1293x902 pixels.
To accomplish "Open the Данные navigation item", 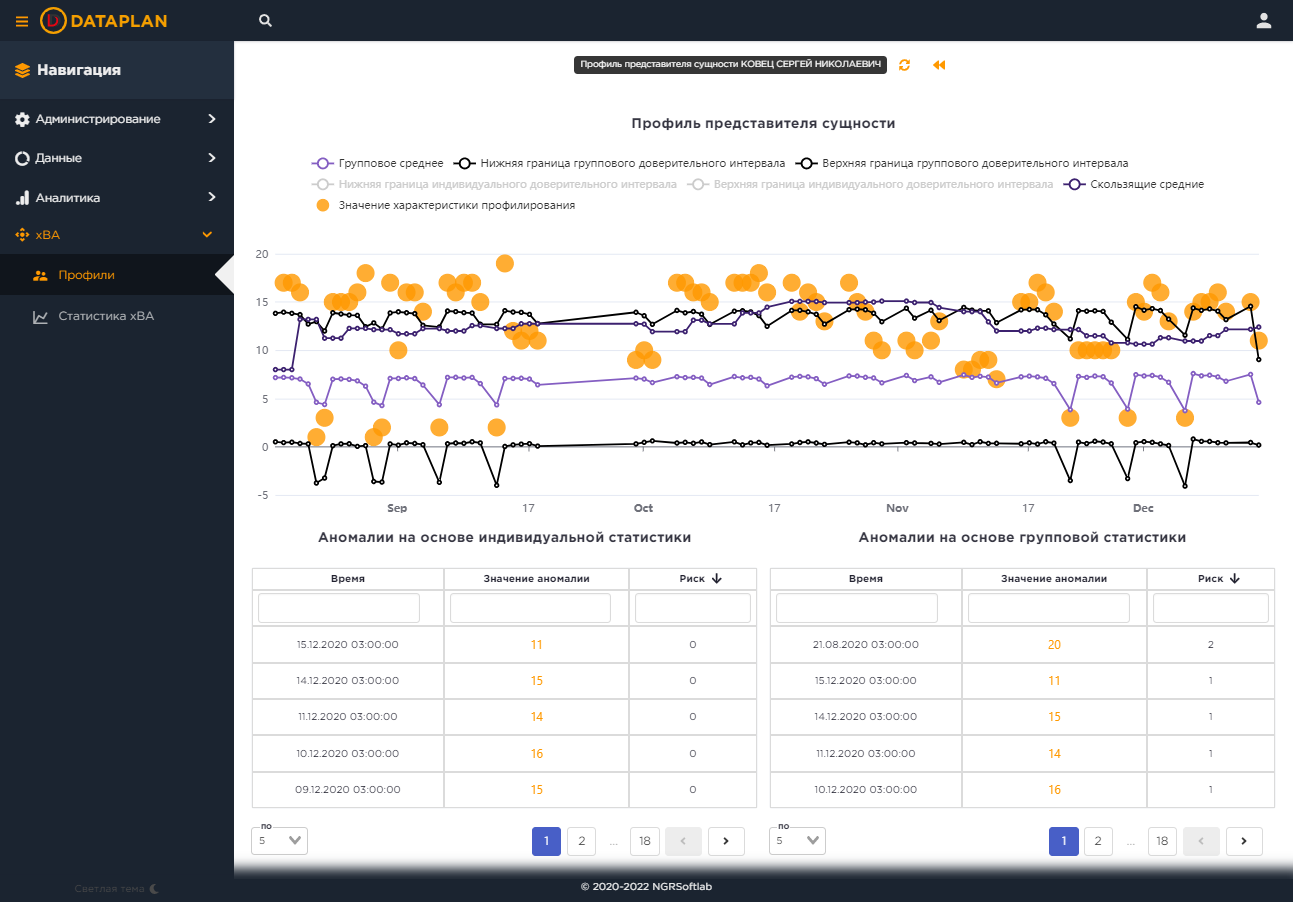I will (117, 158).
